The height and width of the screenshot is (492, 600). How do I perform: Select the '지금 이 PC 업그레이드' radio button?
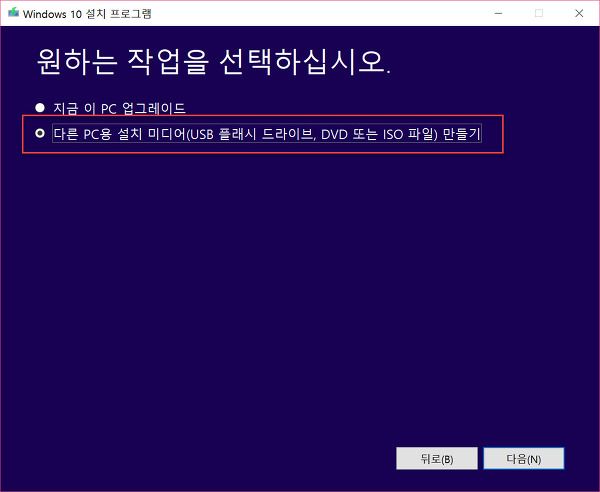40,108
